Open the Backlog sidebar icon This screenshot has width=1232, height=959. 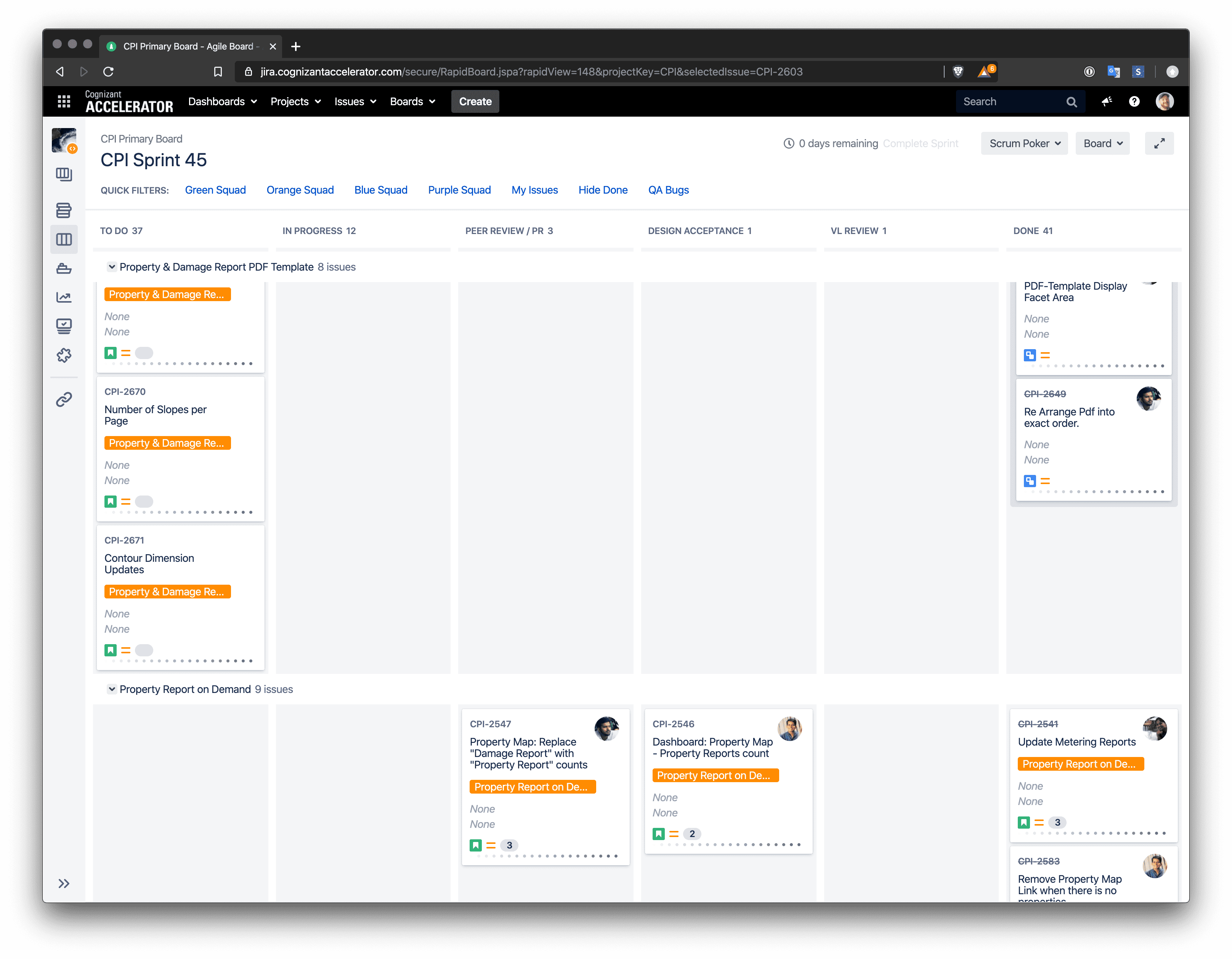(64, 210)
